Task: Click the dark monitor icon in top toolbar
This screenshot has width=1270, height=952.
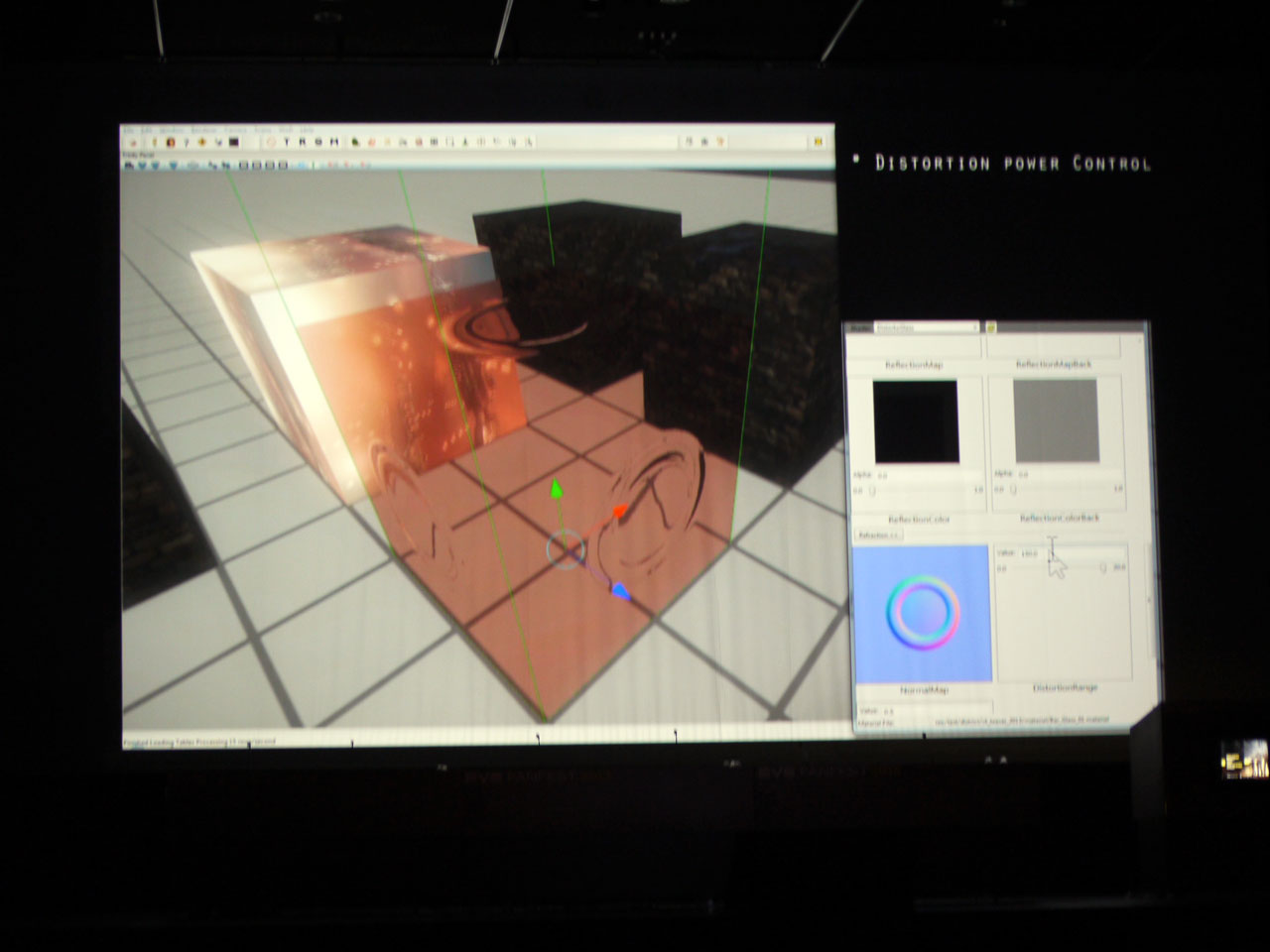Action: (x=233, y=142)
